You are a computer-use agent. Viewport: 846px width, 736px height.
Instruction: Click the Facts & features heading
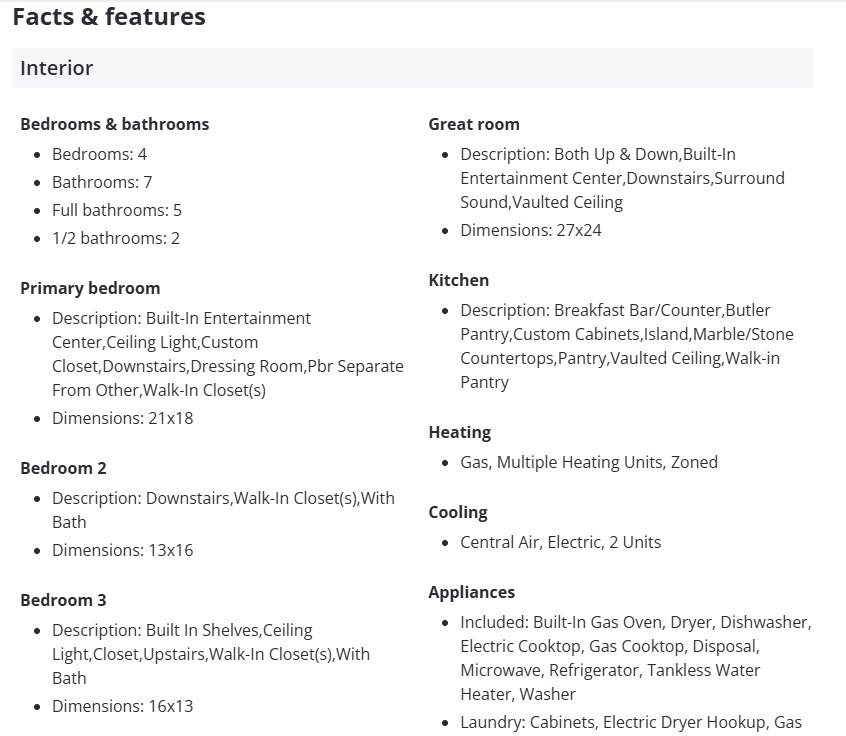[x=109, y=17]
